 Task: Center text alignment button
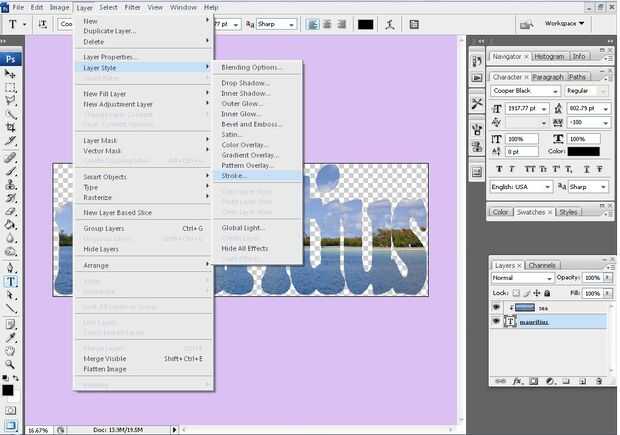pos(327,25)
